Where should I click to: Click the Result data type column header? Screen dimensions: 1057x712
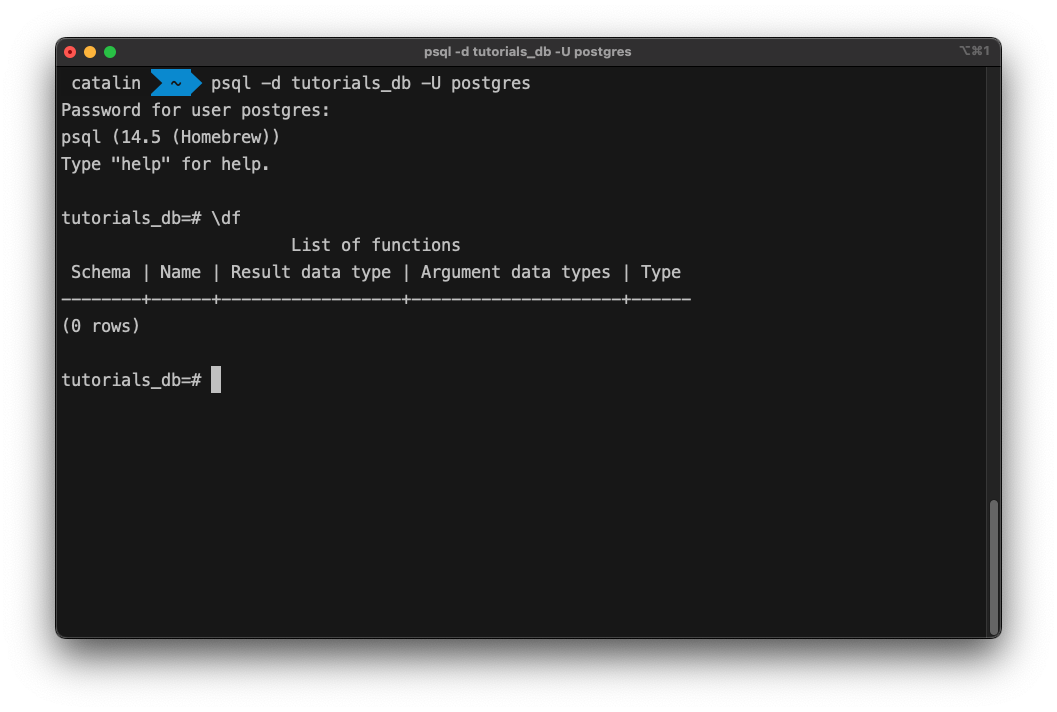[x=310, y=271]
